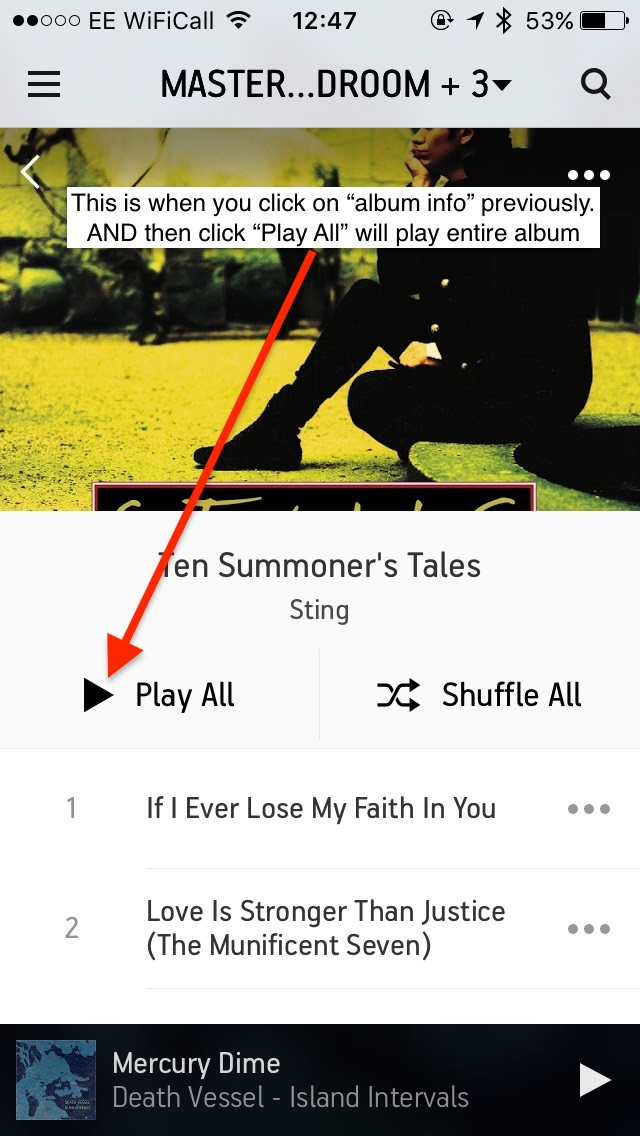Open now playing bar Mercury Dime title
This screenshot has height=1136, width=640.
(196, 1064)
